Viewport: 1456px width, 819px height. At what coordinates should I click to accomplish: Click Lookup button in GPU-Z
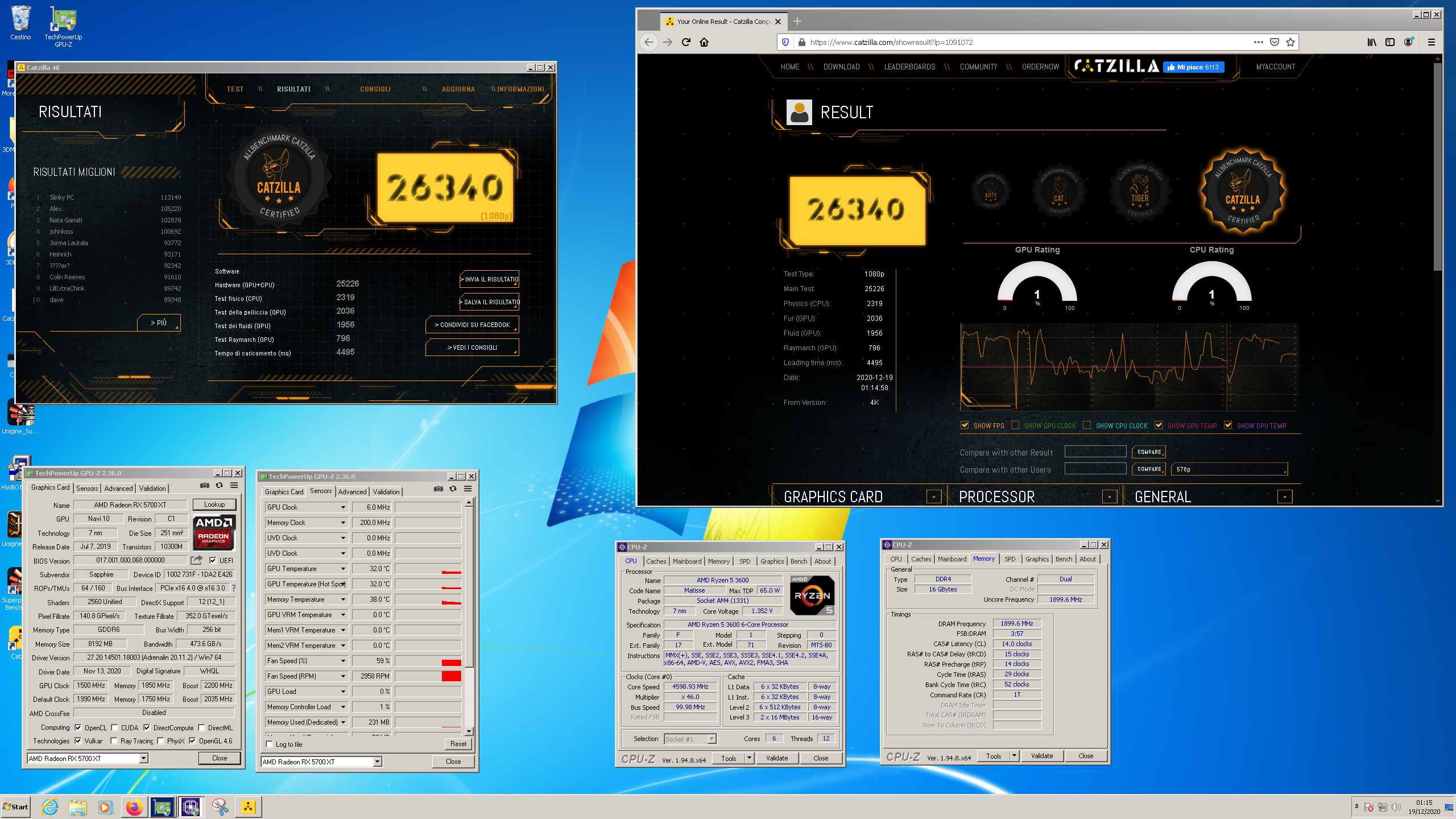214,504
